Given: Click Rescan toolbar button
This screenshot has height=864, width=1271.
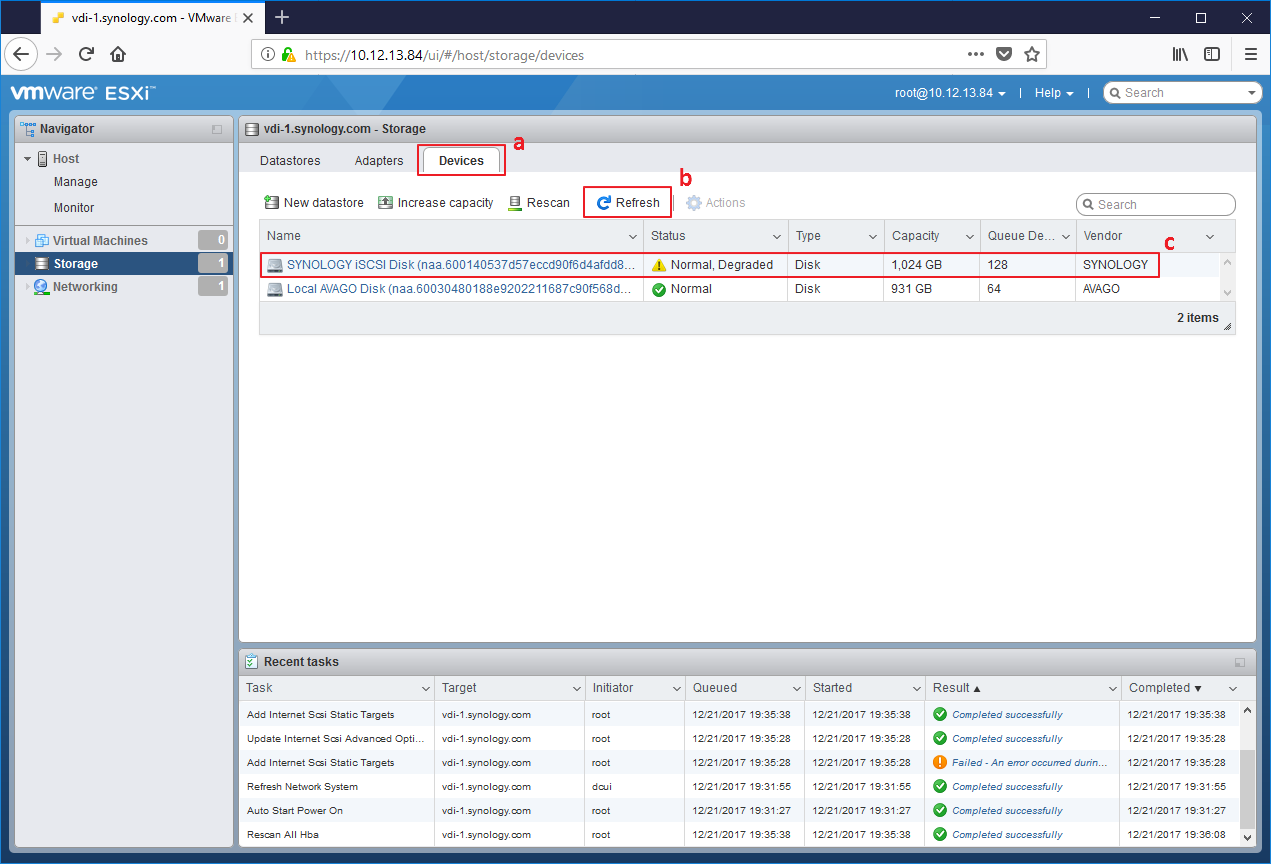Looking at the screenshot, I should click(x=539, y=203).
